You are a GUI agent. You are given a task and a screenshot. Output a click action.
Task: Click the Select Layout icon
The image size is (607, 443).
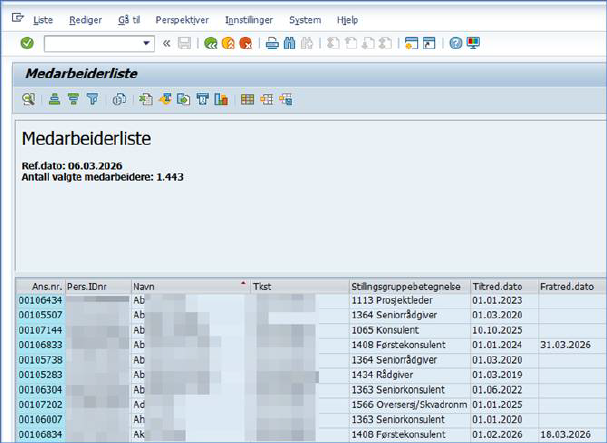click(266, 100)
